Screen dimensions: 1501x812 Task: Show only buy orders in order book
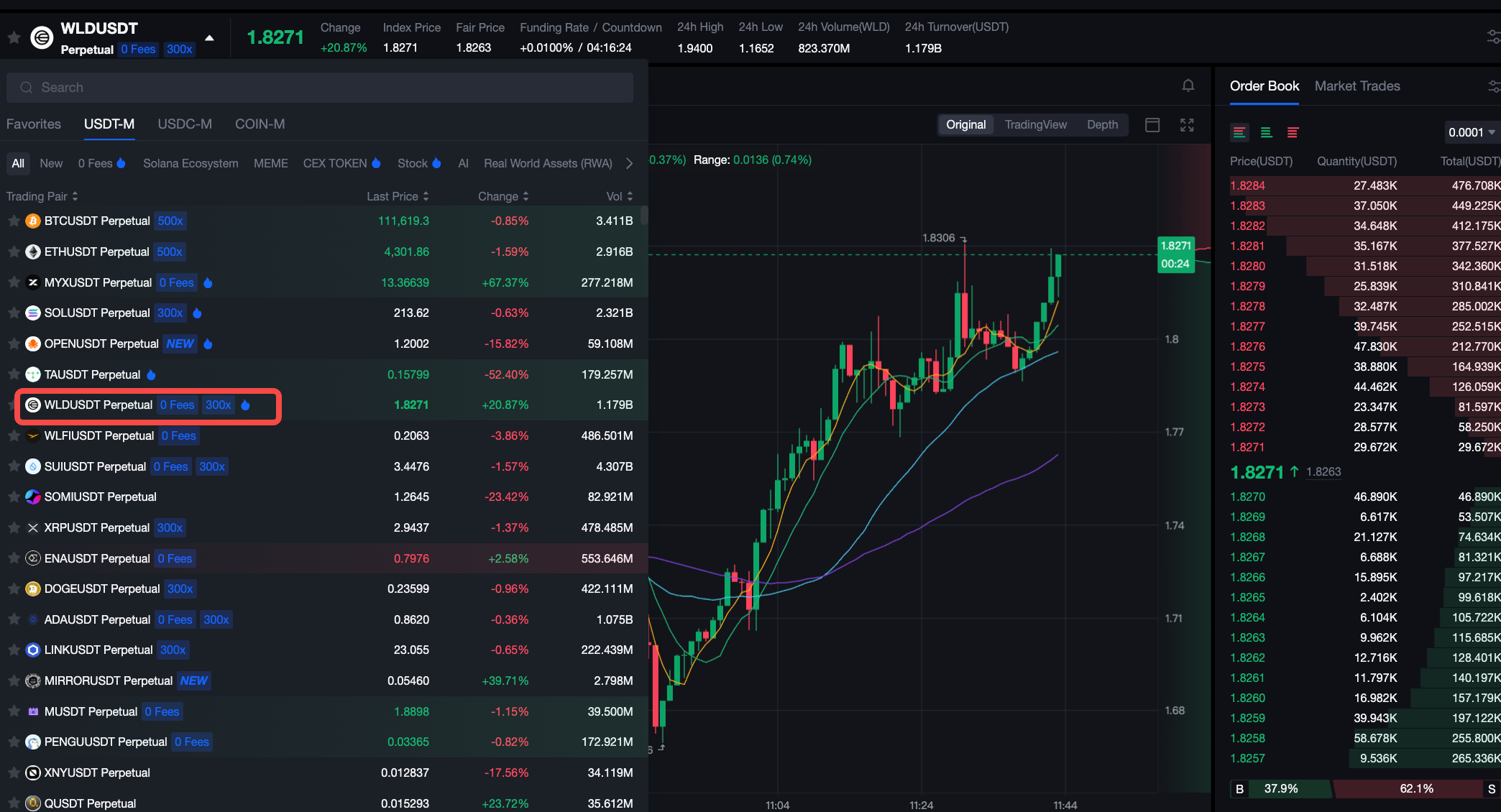pyautogui.click(x=1266, y=132)
